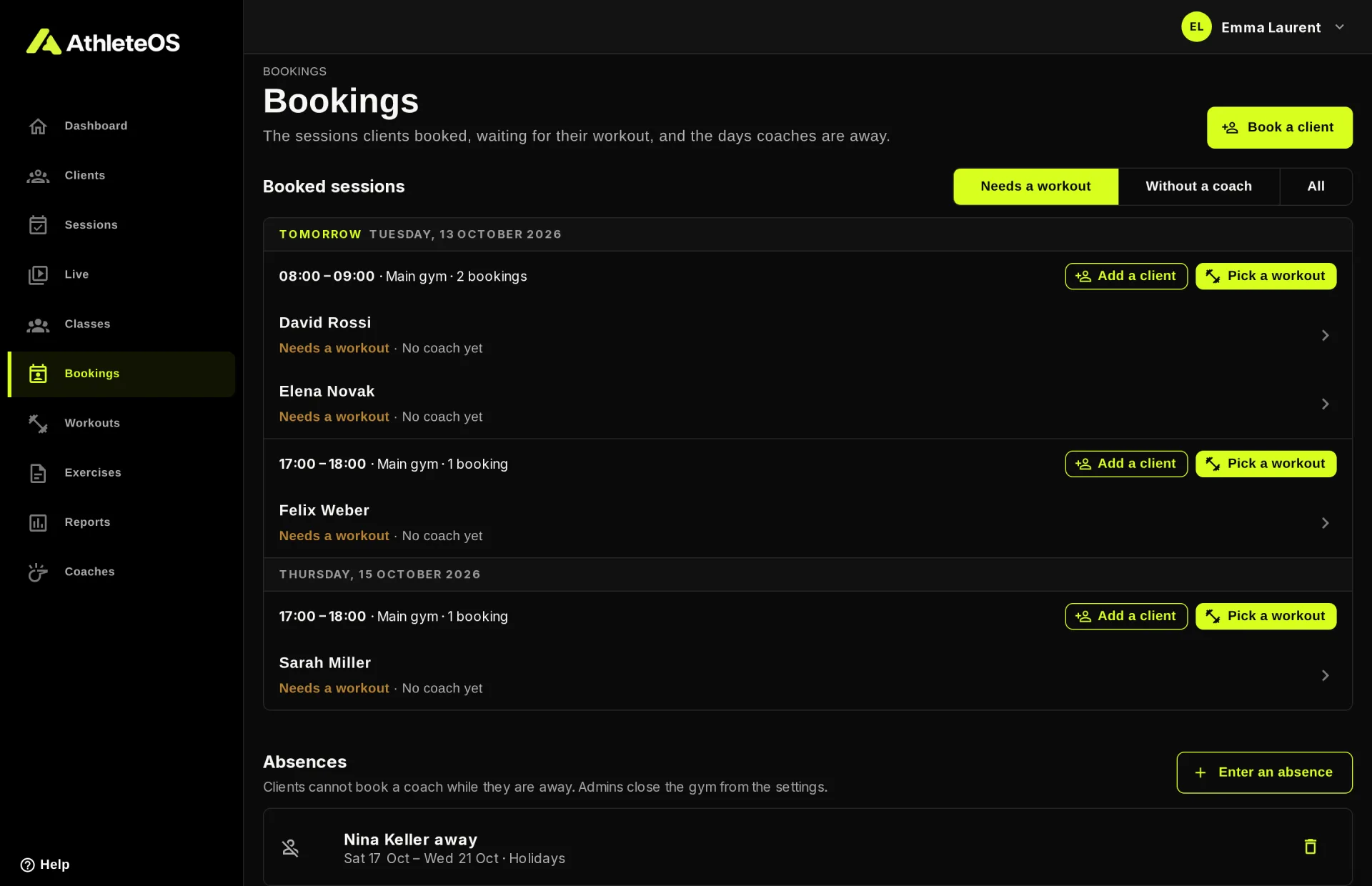Click the Help question mark icon
The height and width of the screenshot is (886, 1372).
[x=27, y=865]
